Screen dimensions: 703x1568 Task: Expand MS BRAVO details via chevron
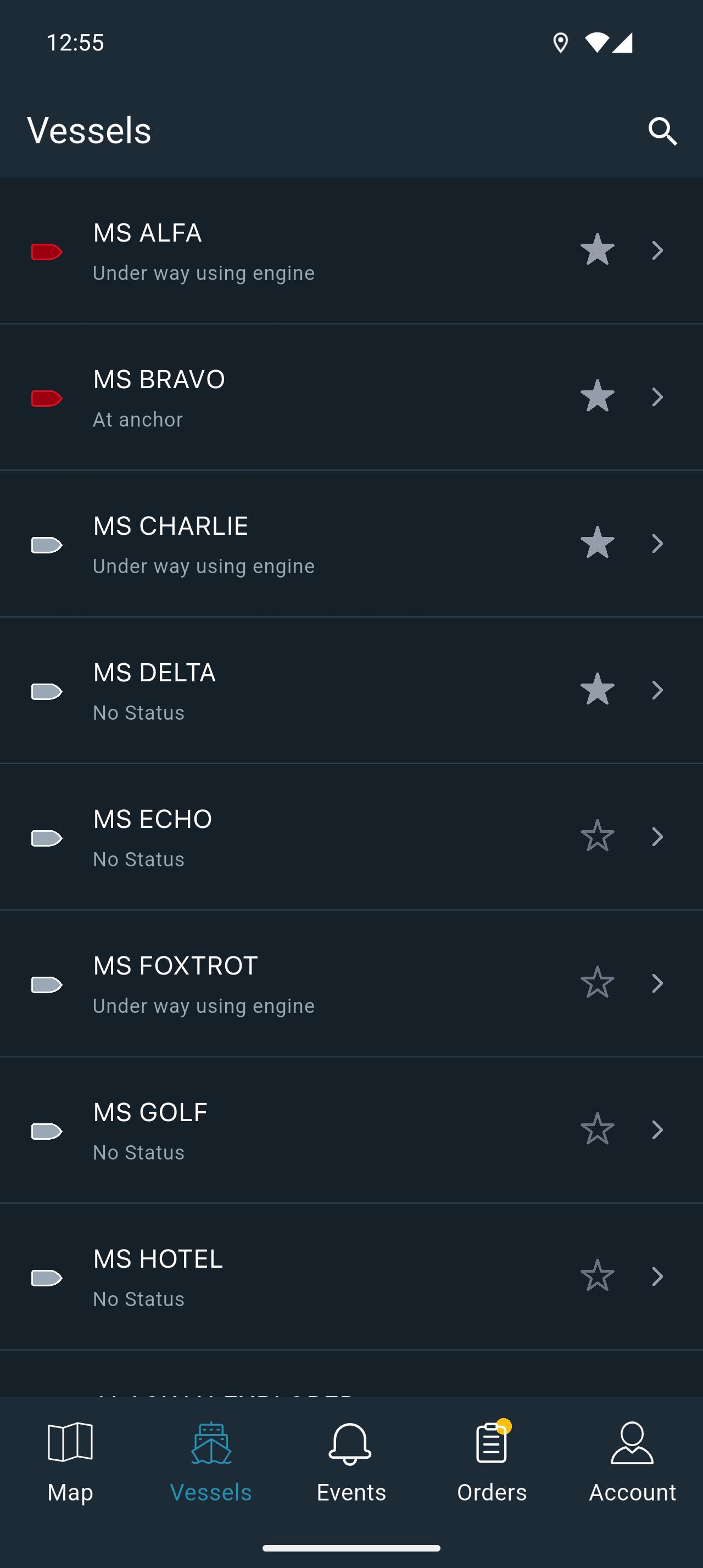pyautogui.click(x=657, y=397)
